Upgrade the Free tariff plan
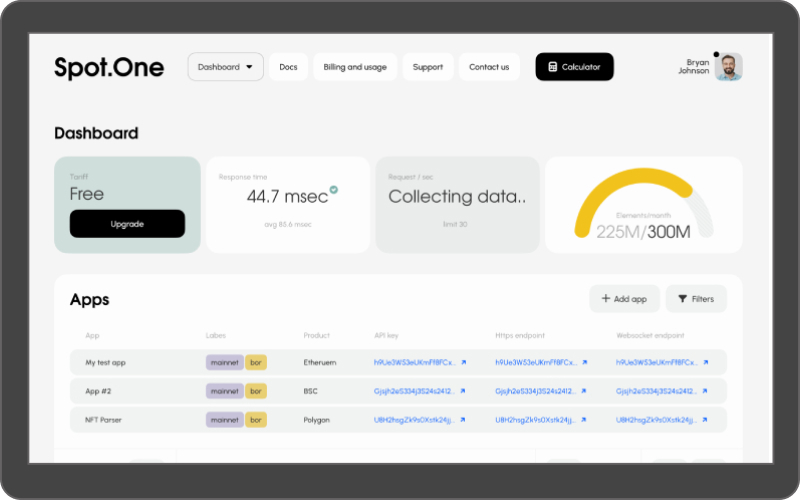The height and width of the screenshot is (500, 800). (x=127, y=223)
